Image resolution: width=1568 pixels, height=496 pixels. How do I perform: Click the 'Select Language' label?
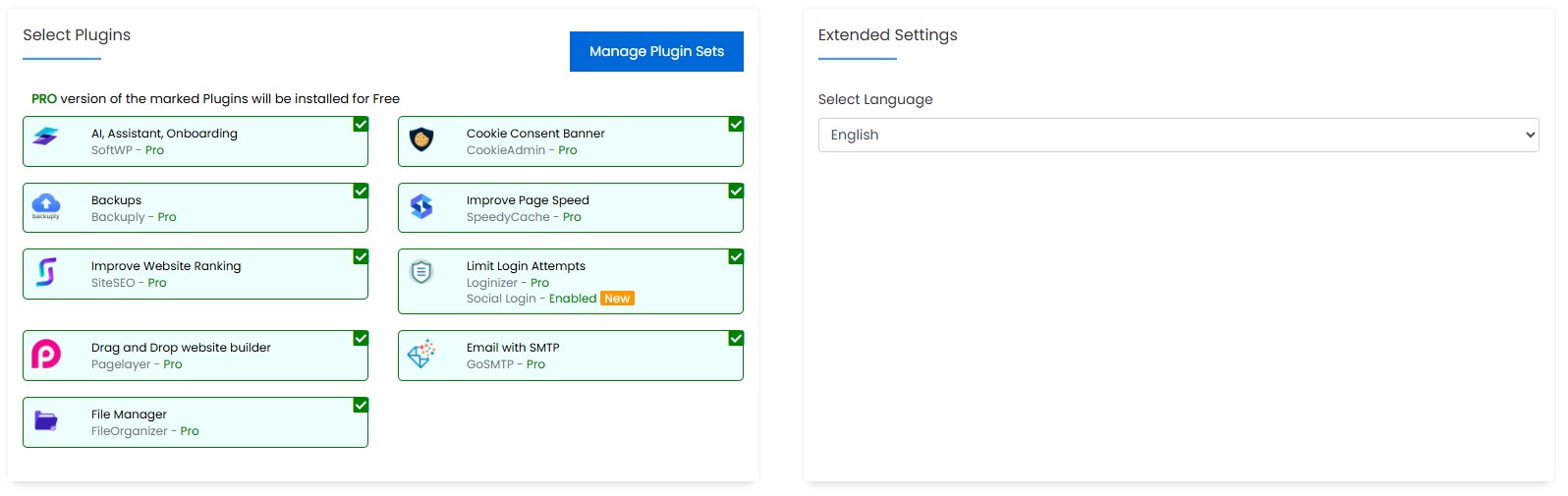click(x=875, y=99)
